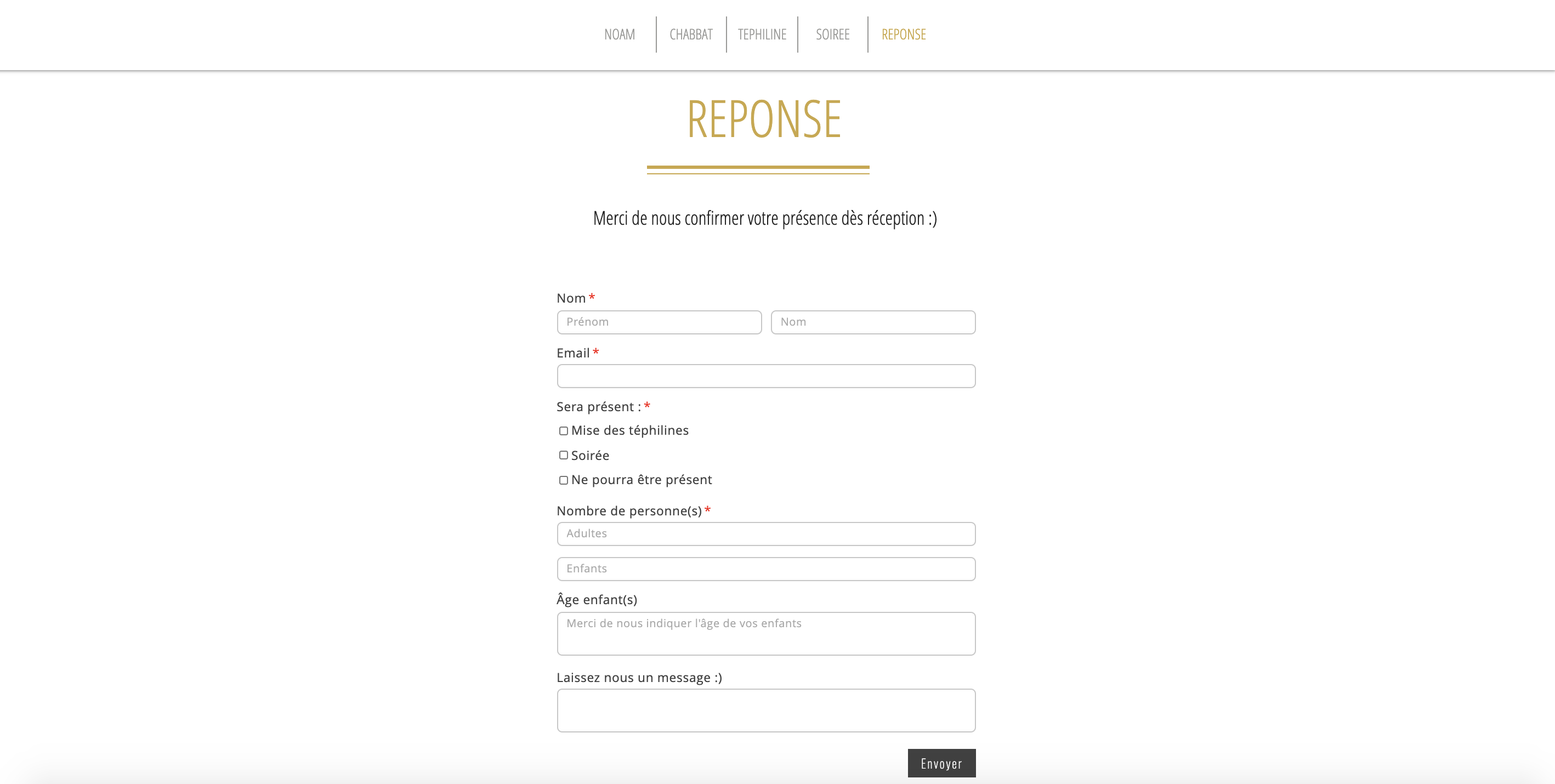Screen dimensions: 1555x784
Task: Click the 'Âge enfant(s)' field label
Action: click(x=597, y=600)
